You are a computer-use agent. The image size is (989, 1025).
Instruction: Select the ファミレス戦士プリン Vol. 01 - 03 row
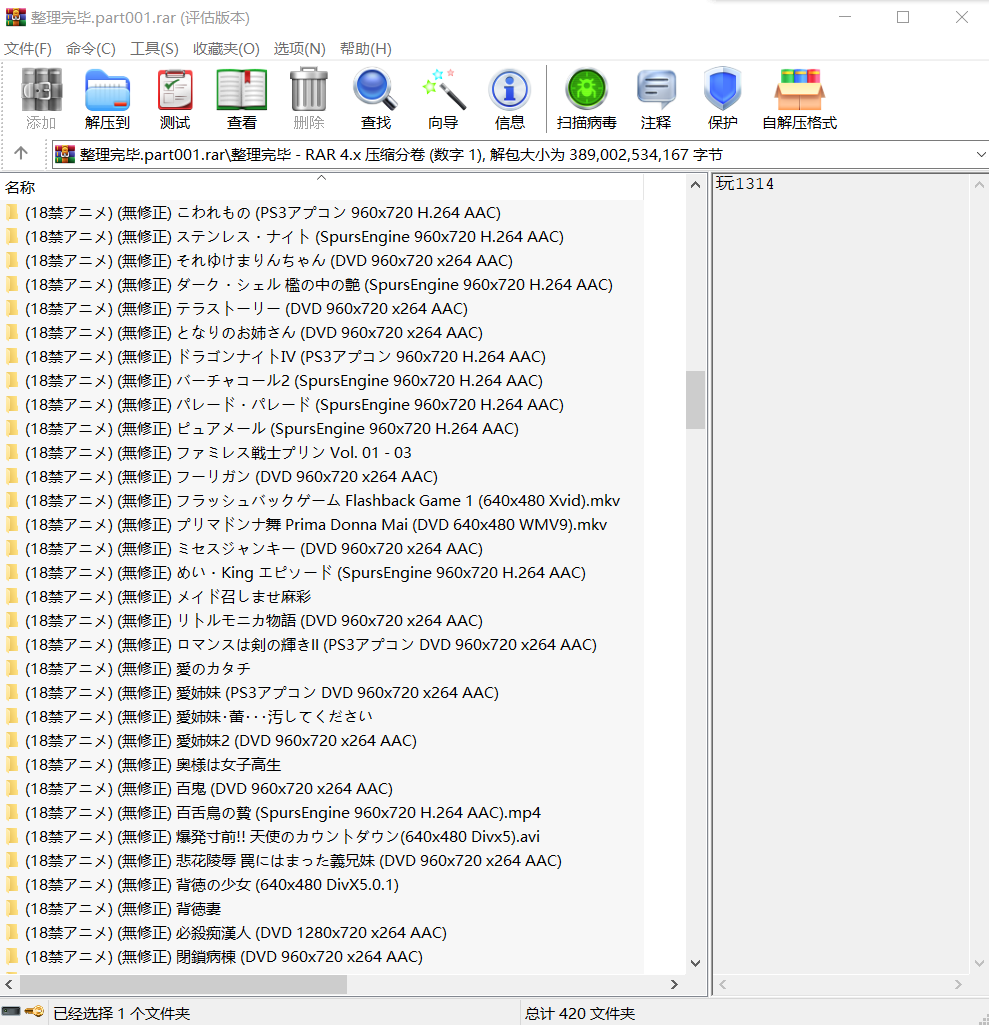[x=322, y=452]
